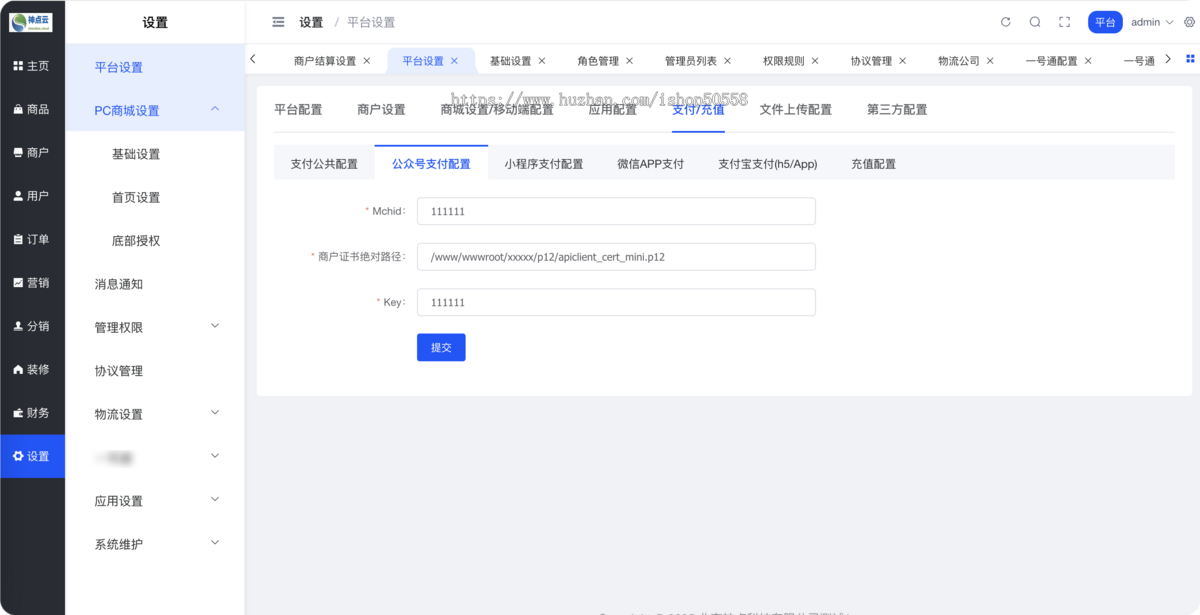Open the 支付公共配置 sub-tab
Screen dimensions: 1200x615
pyautogui.click(x=324, y=164)
